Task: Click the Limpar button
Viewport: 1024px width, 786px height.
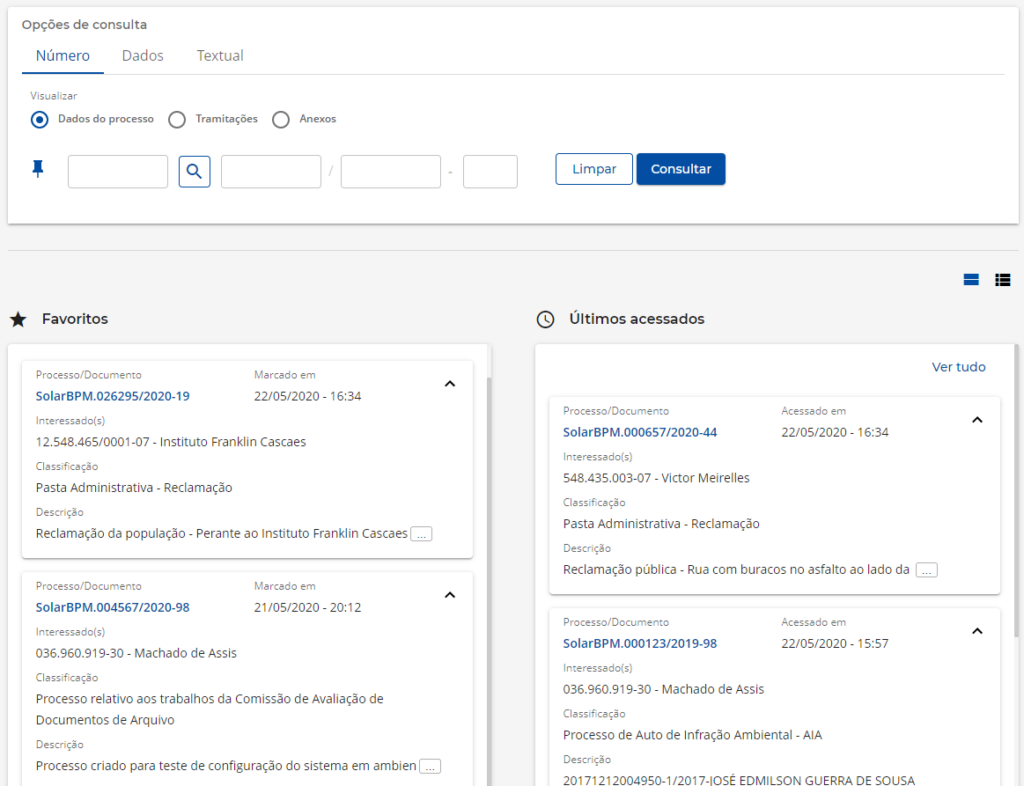Action: 594,169
